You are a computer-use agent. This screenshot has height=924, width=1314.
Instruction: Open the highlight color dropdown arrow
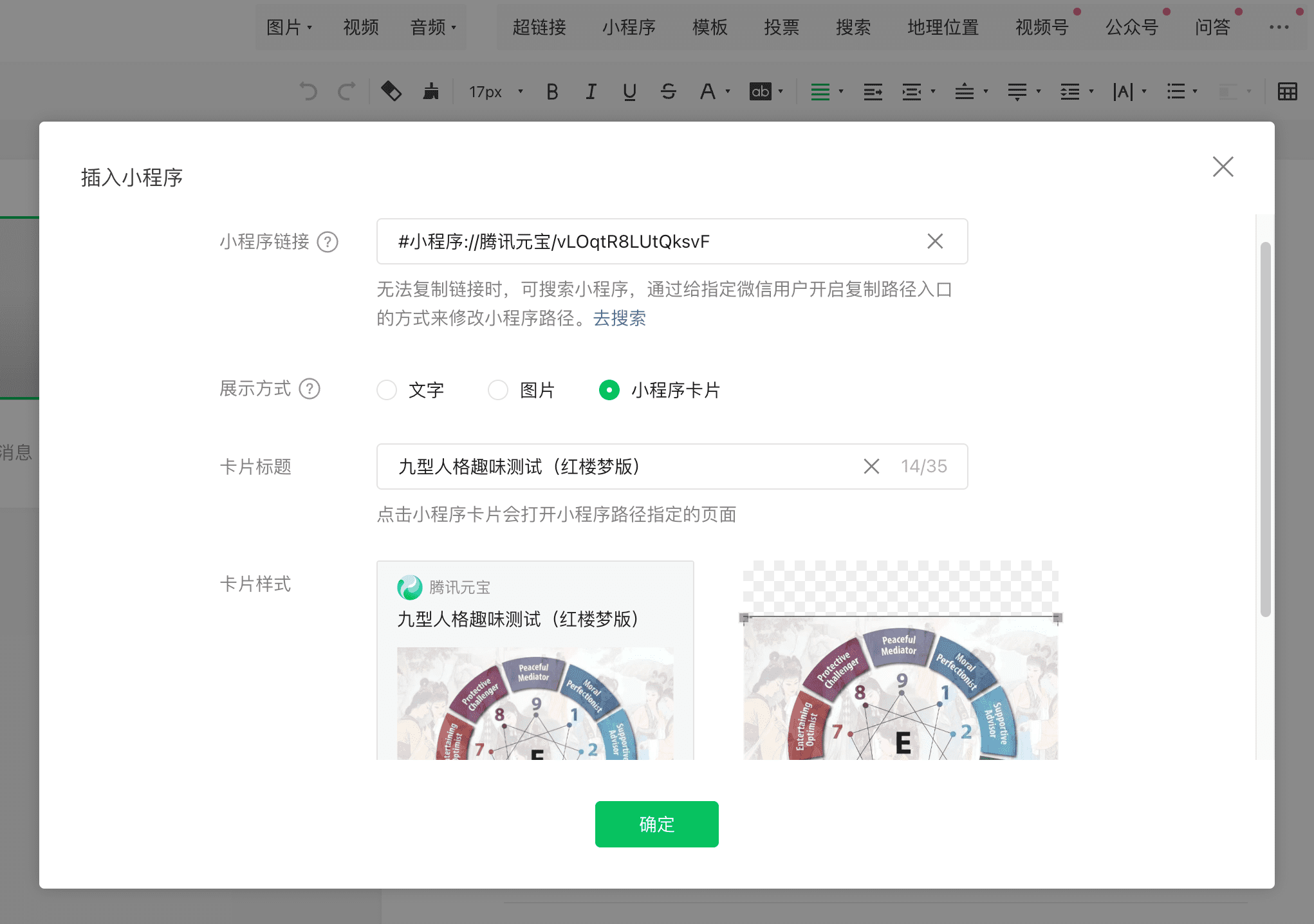(781, 92)
